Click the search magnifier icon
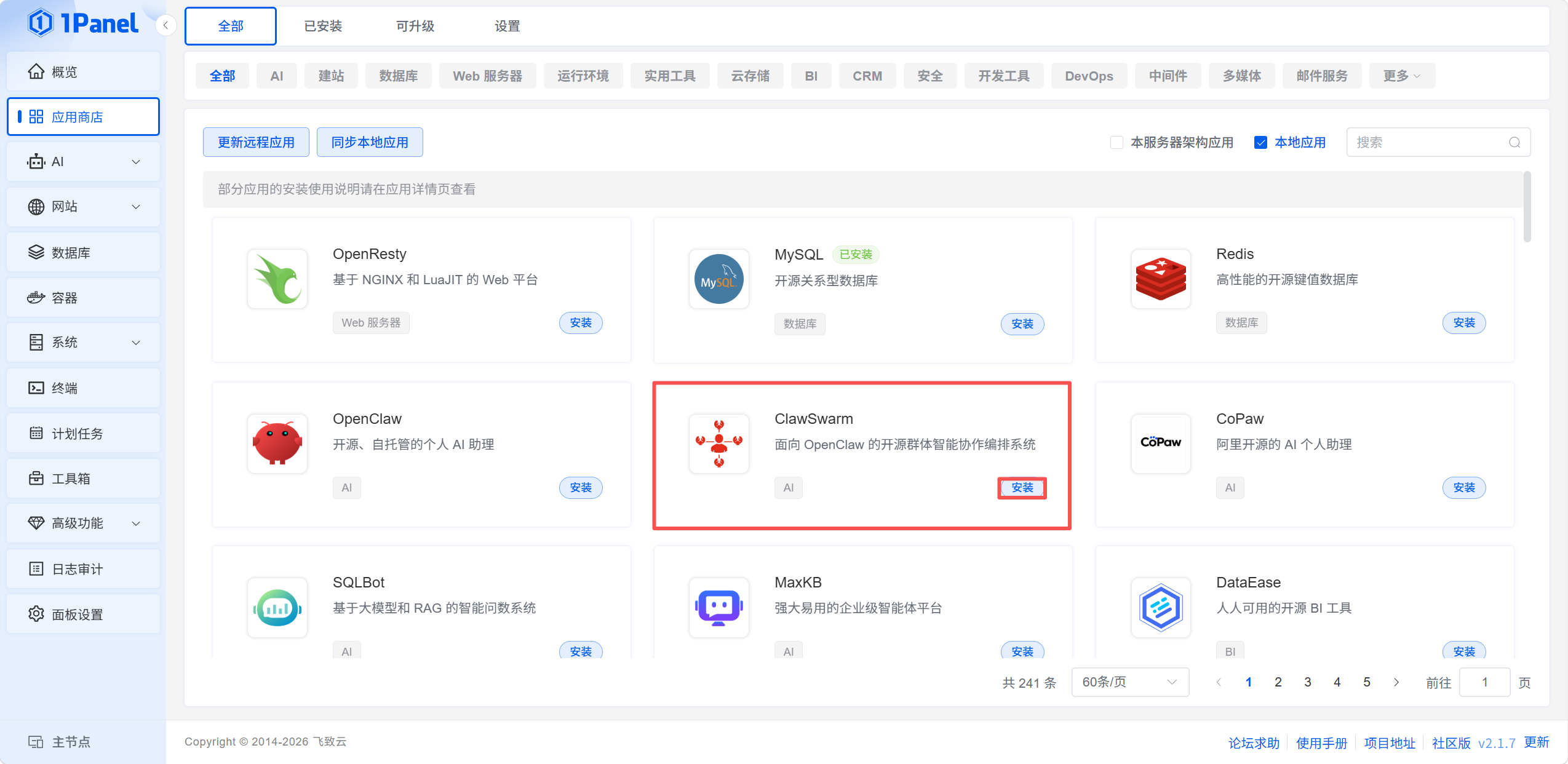This screenshot has width=1568, height=764. coord(1514,143)
